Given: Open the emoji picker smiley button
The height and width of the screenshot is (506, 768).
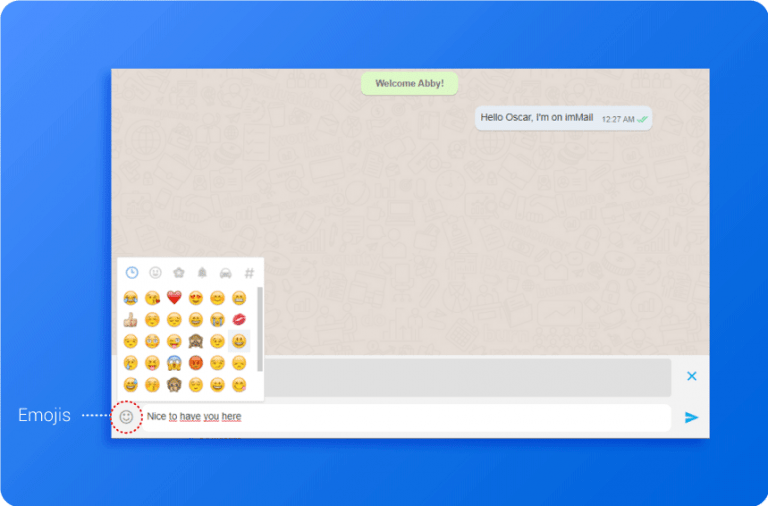Looking at the screenshot, I should pyautogui.click(x=126, y=417).
